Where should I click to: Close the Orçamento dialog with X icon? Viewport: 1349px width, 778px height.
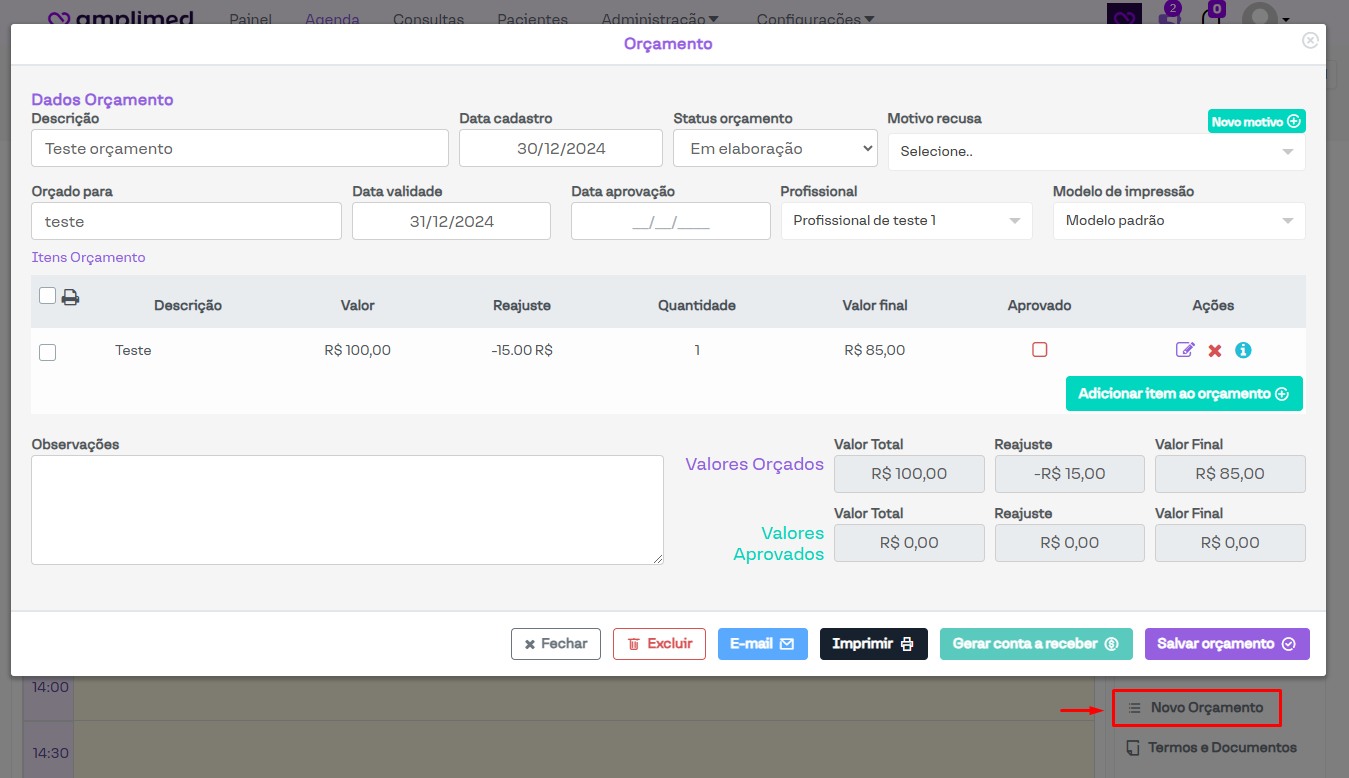point(1310,40)
